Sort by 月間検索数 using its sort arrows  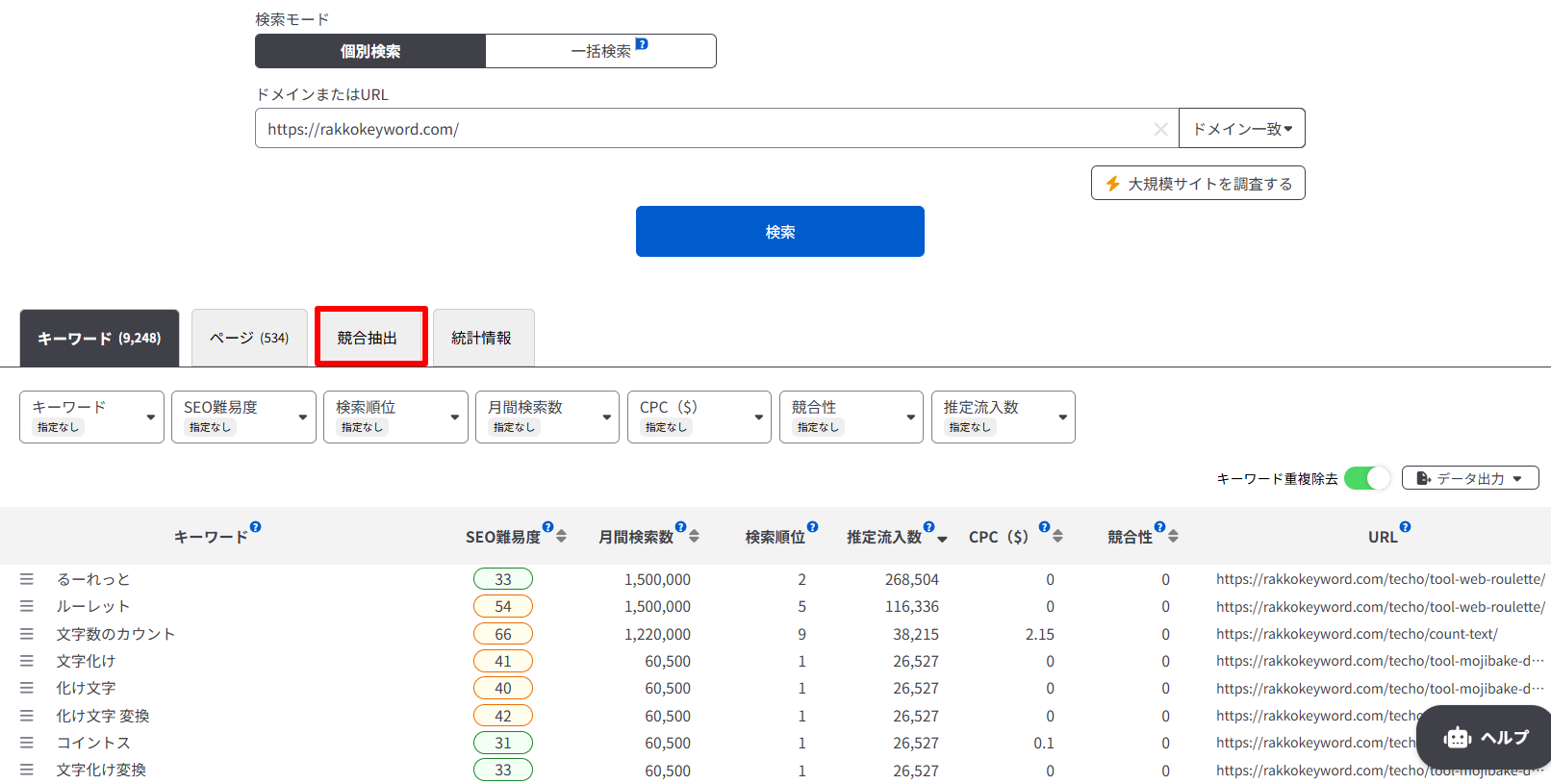[694, 537]
